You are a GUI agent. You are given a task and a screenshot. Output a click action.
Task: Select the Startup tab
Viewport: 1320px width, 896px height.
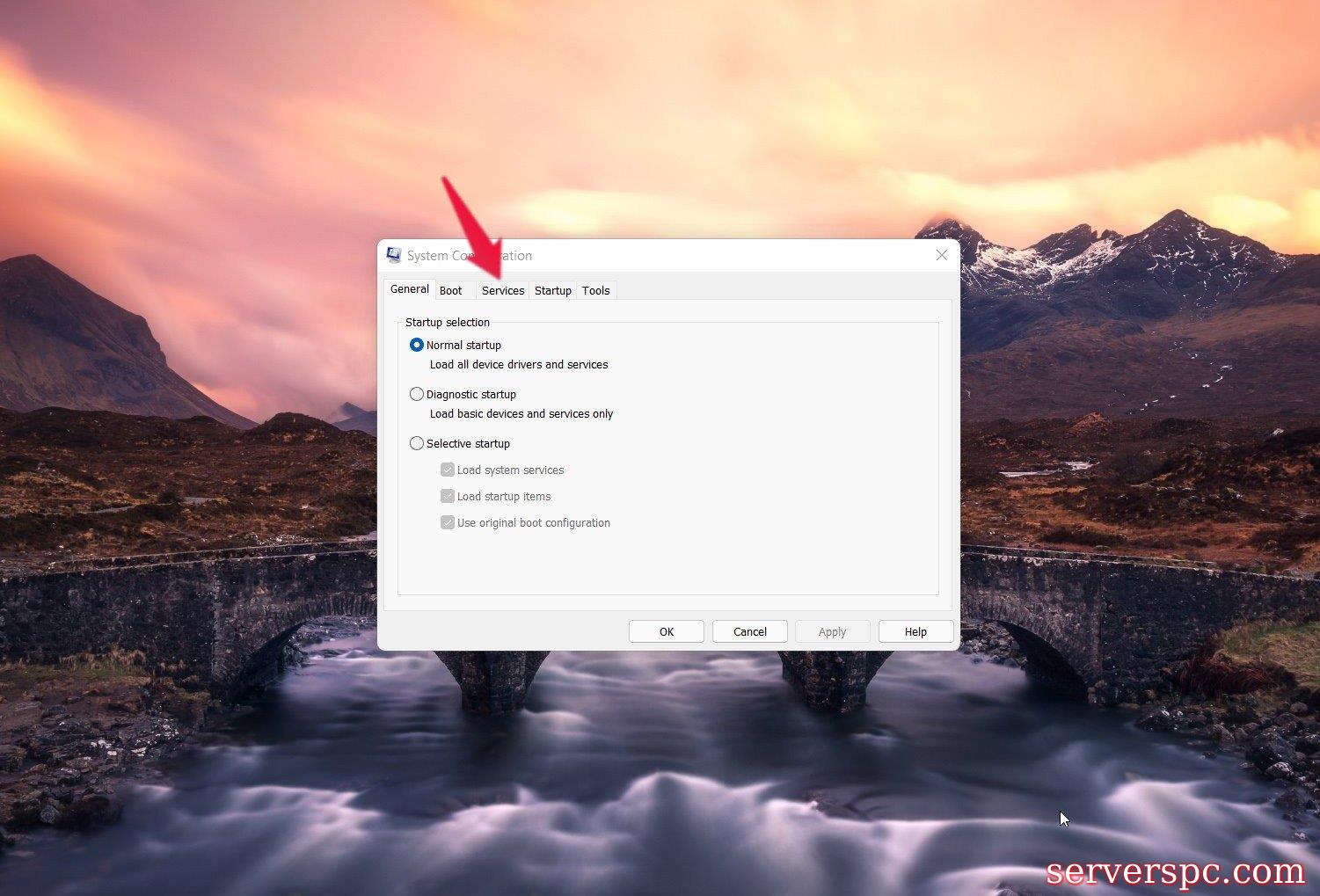(552, 291)
